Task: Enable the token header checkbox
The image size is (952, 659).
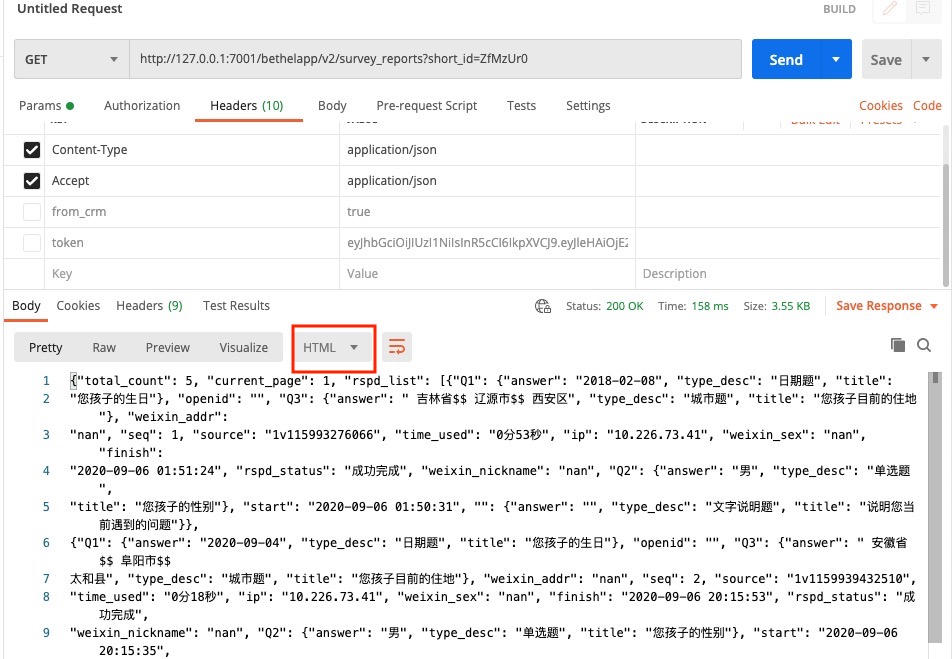Action: 31,242
